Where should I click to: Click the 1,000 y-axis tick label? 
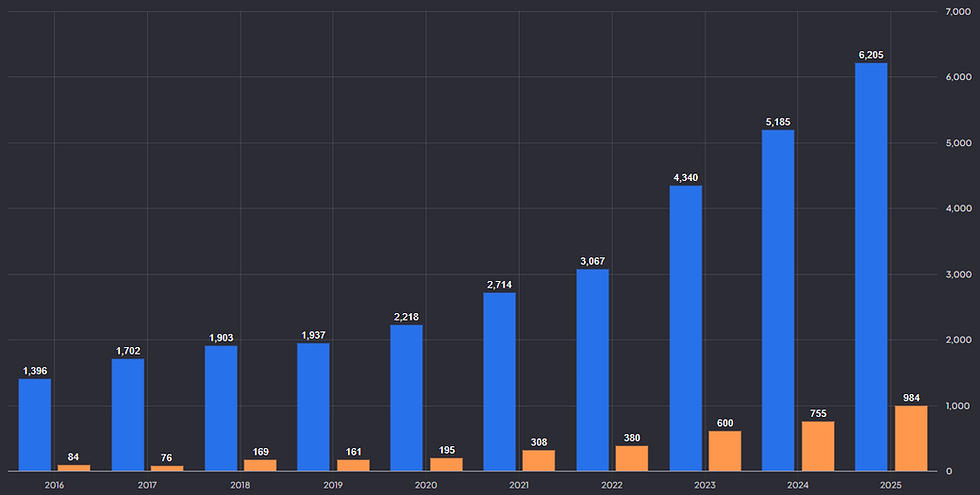pyautogui.click(x=959, y=406)
